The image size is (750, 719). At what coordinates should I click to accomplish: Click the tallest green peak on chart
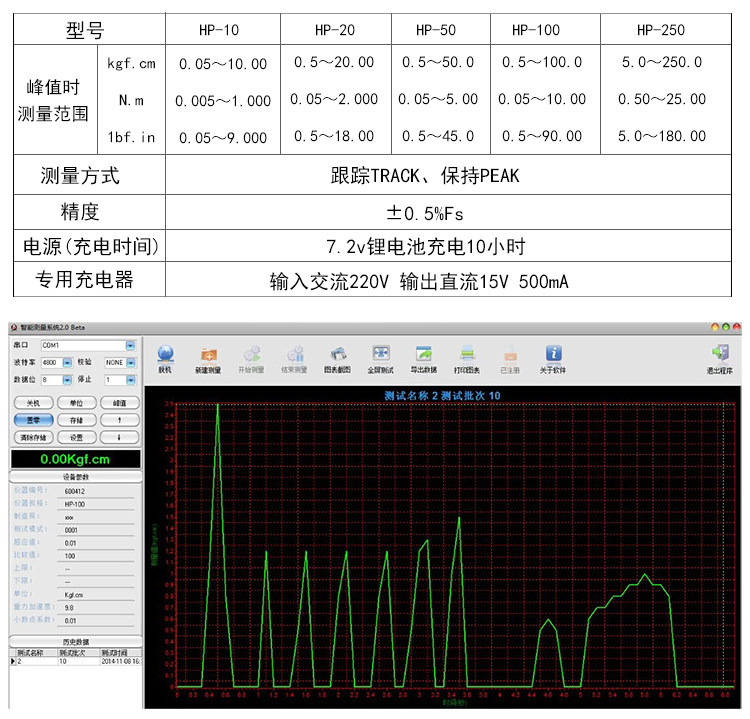pyautogui.click(x=218, y=406)
